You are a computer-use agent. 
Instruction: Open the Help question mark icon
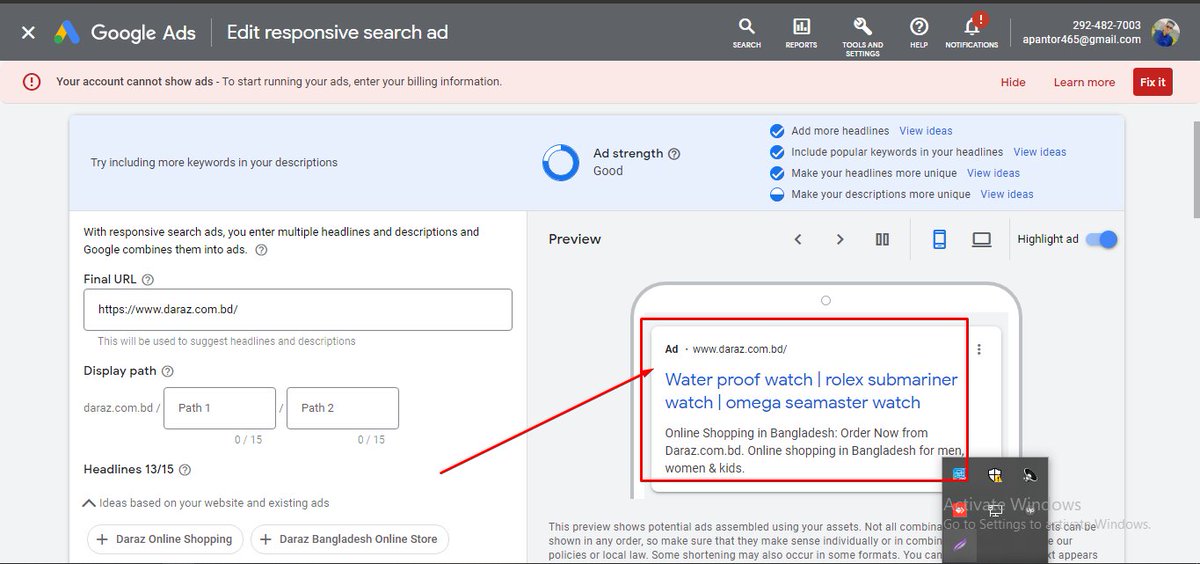(919, 32)
